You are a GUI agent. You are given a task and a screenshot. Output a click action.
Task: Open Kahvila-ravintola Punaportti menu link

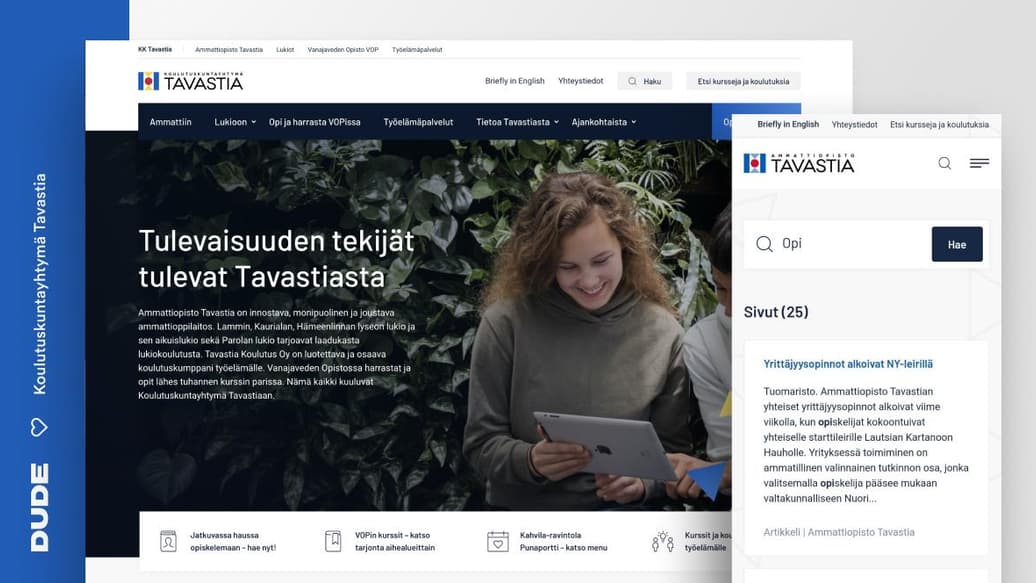pos(564,541)
